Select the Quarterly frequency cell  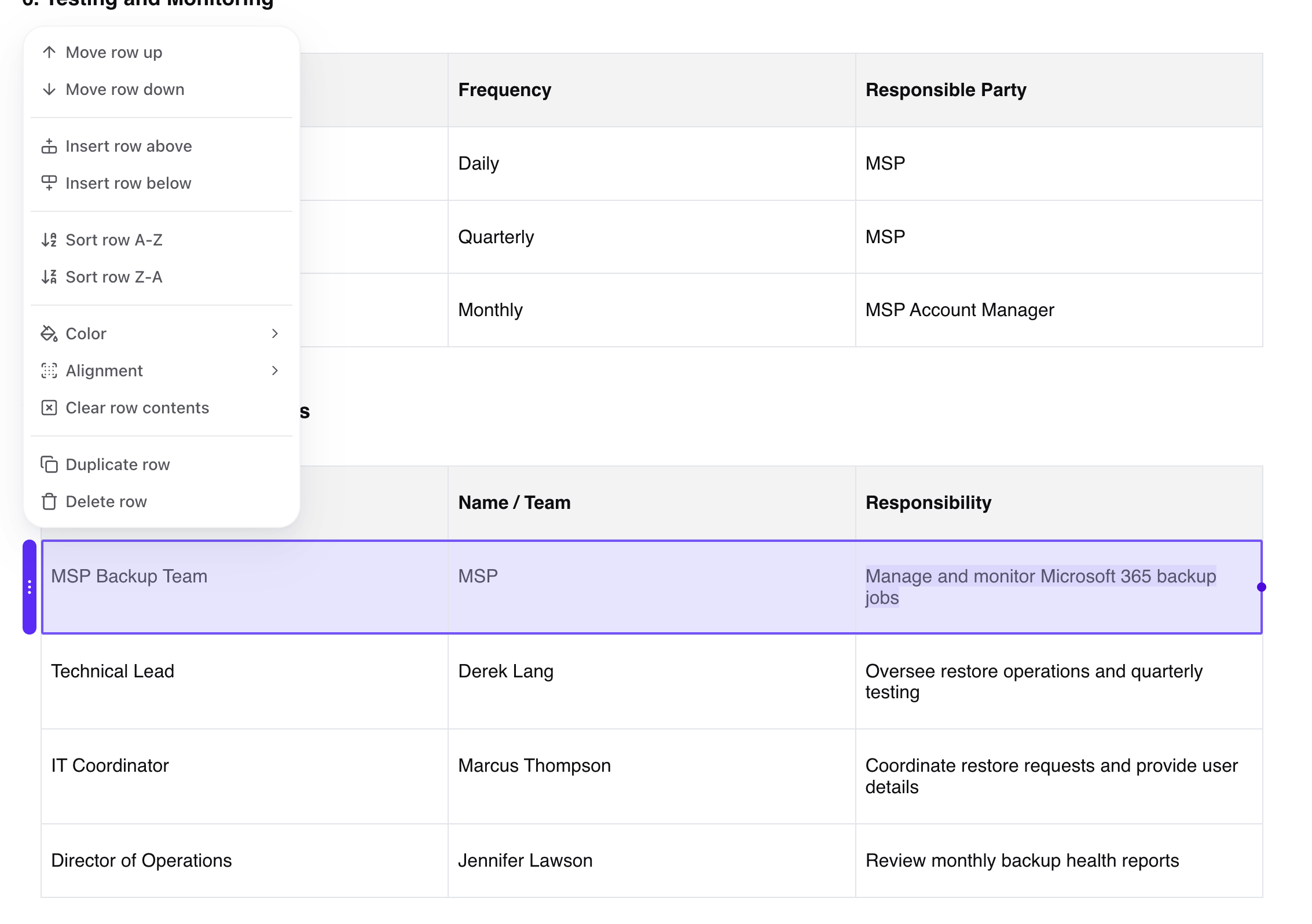point(652,237)
